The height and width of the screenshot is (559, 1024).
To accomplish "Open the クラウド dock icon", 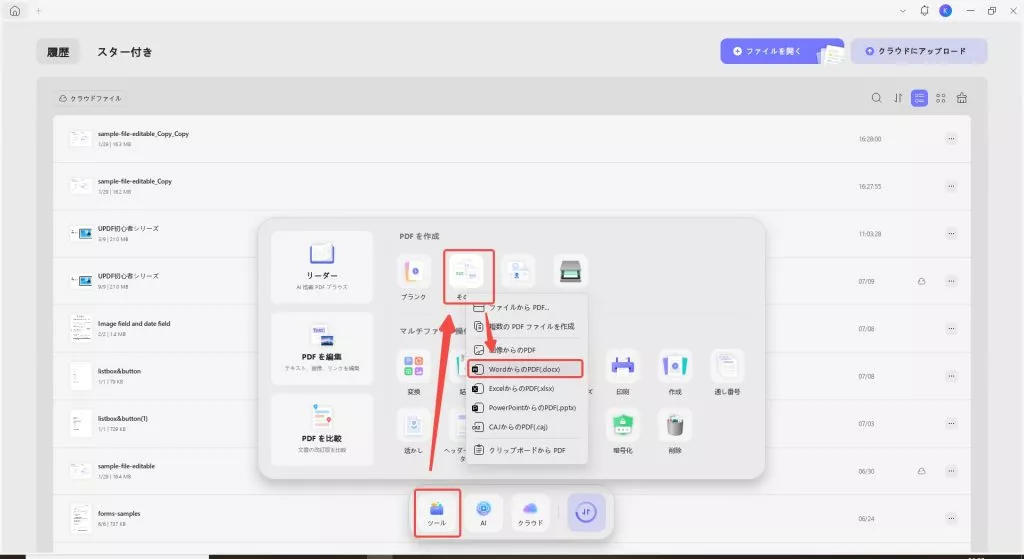I will point(530,513).
